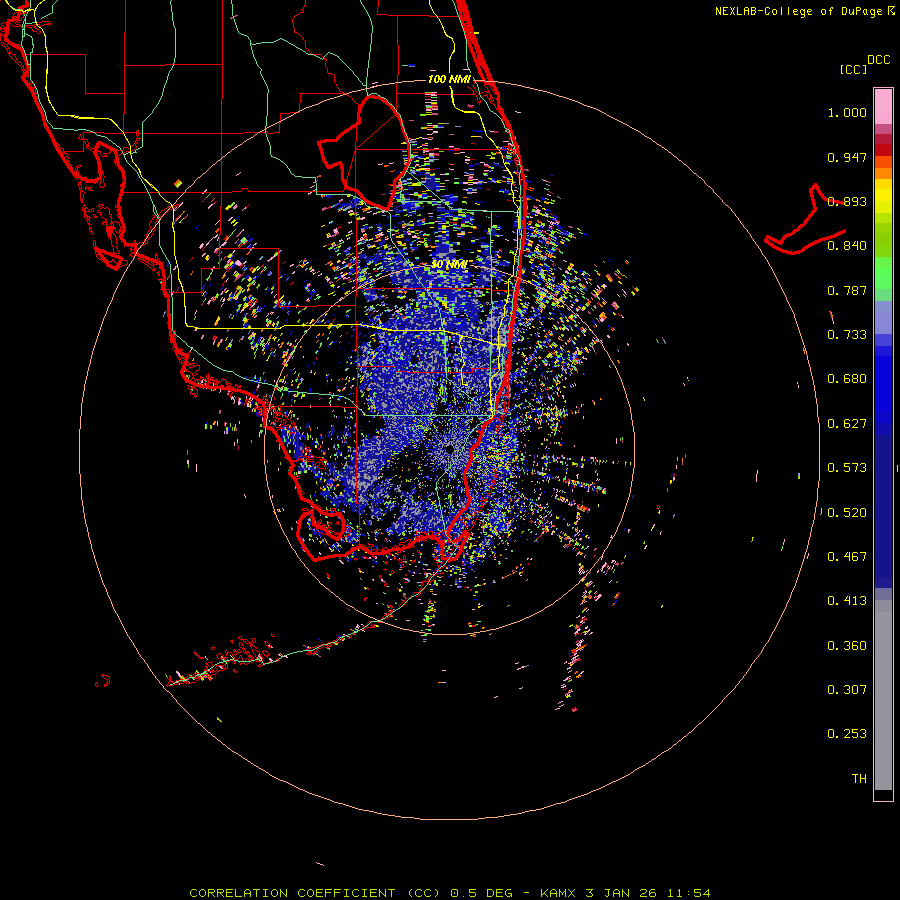
Task: Click the 0.467 scale value
Action: click(847, 557)
